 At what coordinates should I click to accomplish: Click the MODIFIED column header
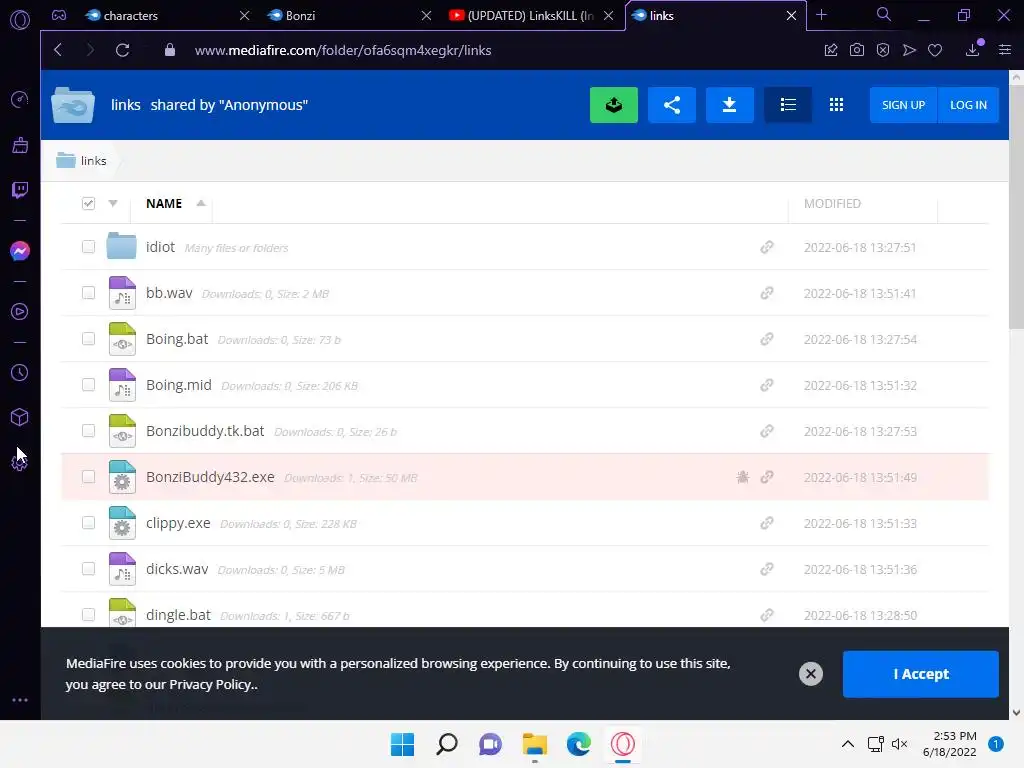pos(832,204)
